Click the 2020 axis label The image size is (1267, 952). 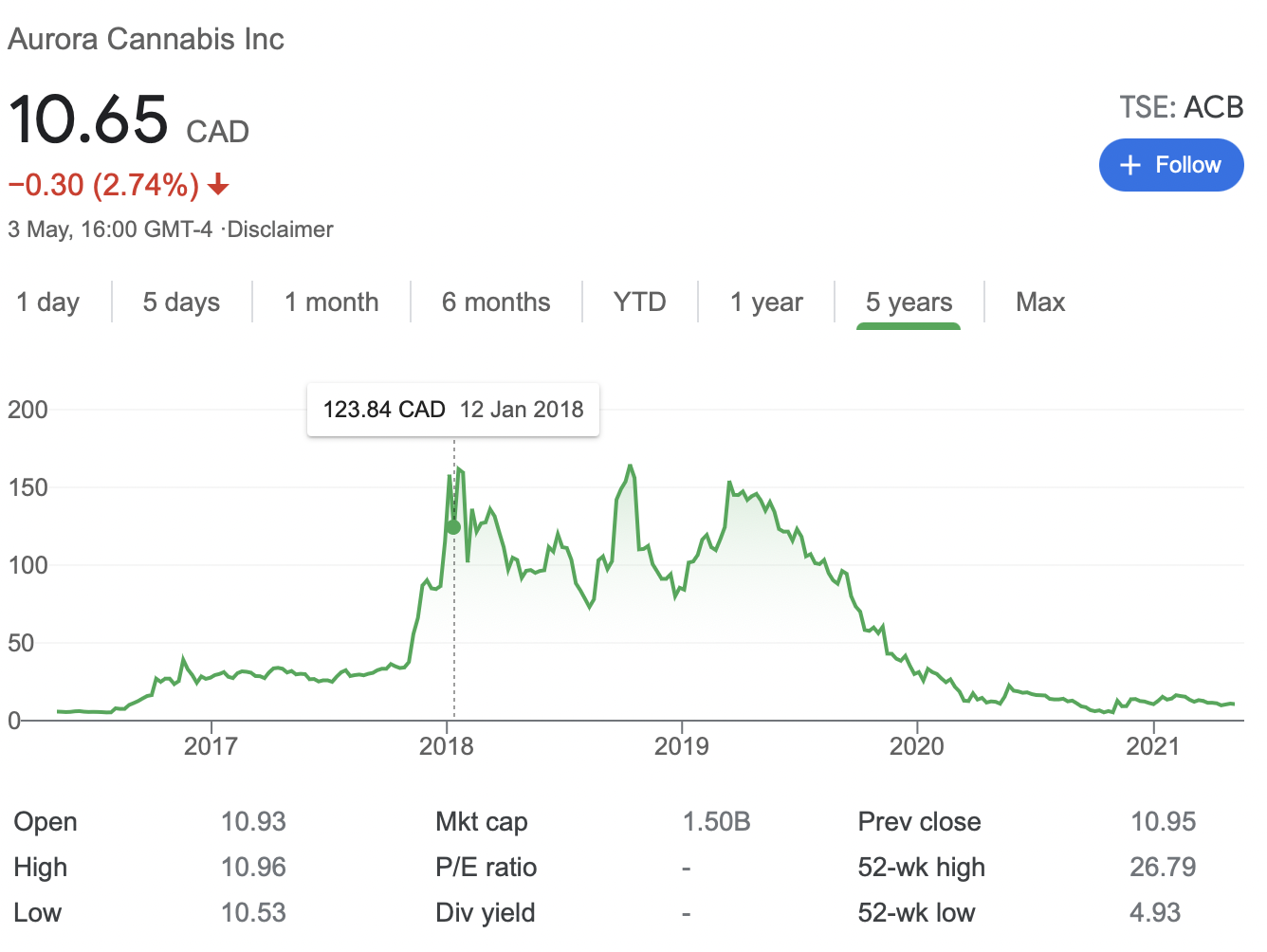[917, 746]
